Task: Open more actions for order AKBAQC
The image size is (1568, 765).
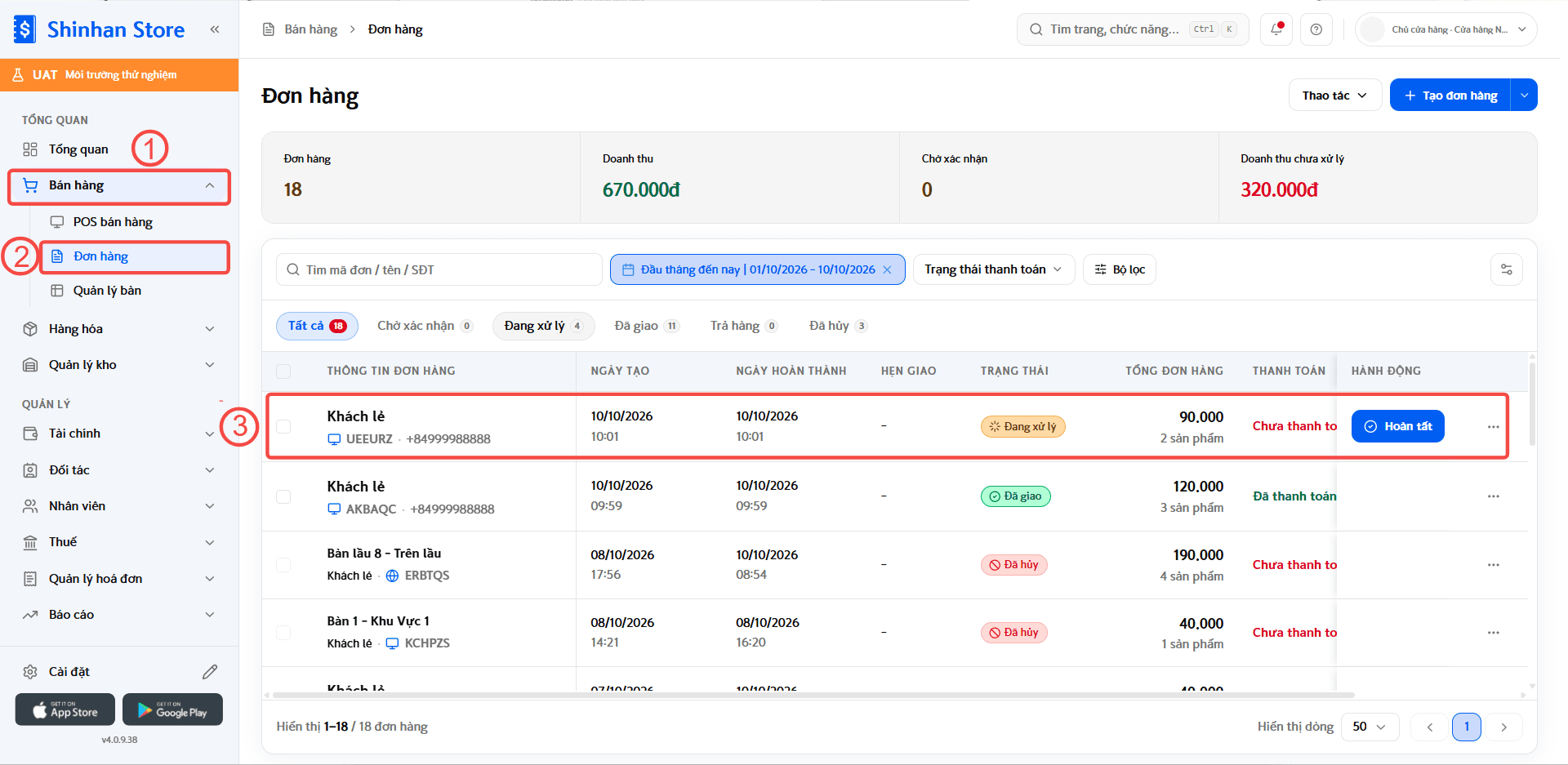Action: (x=1494, y=496)
